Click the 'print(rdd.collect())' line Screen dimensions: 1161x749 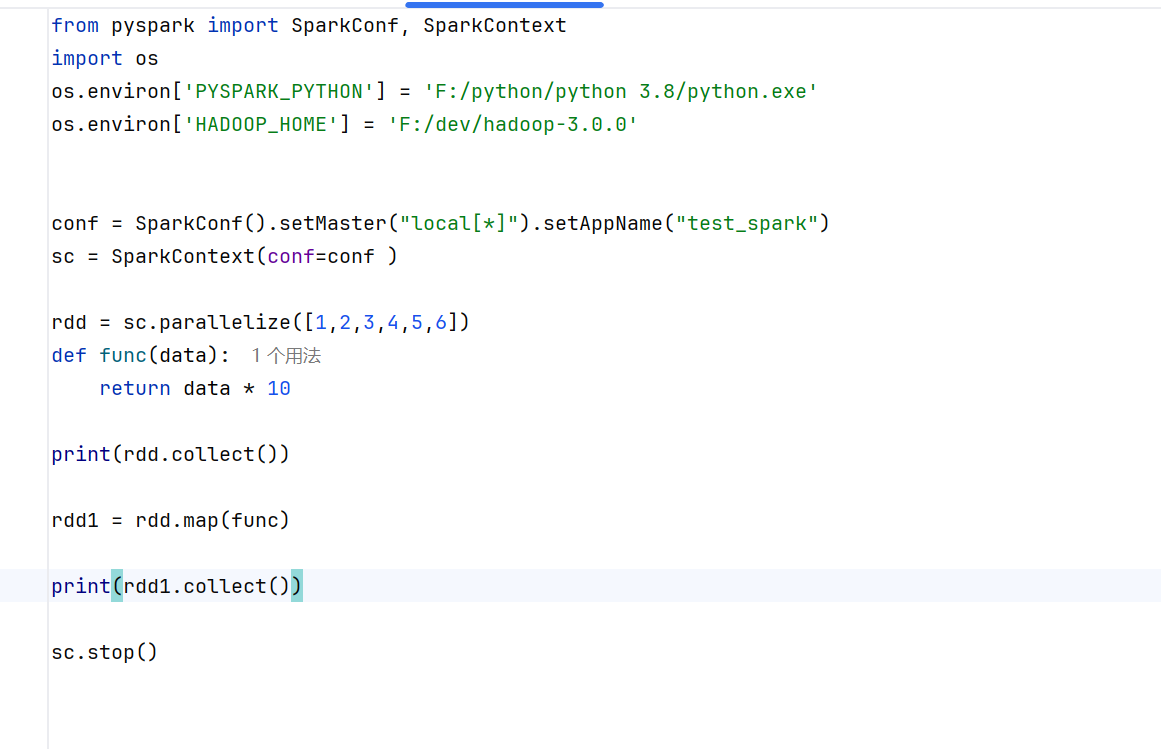coord(170,454)
